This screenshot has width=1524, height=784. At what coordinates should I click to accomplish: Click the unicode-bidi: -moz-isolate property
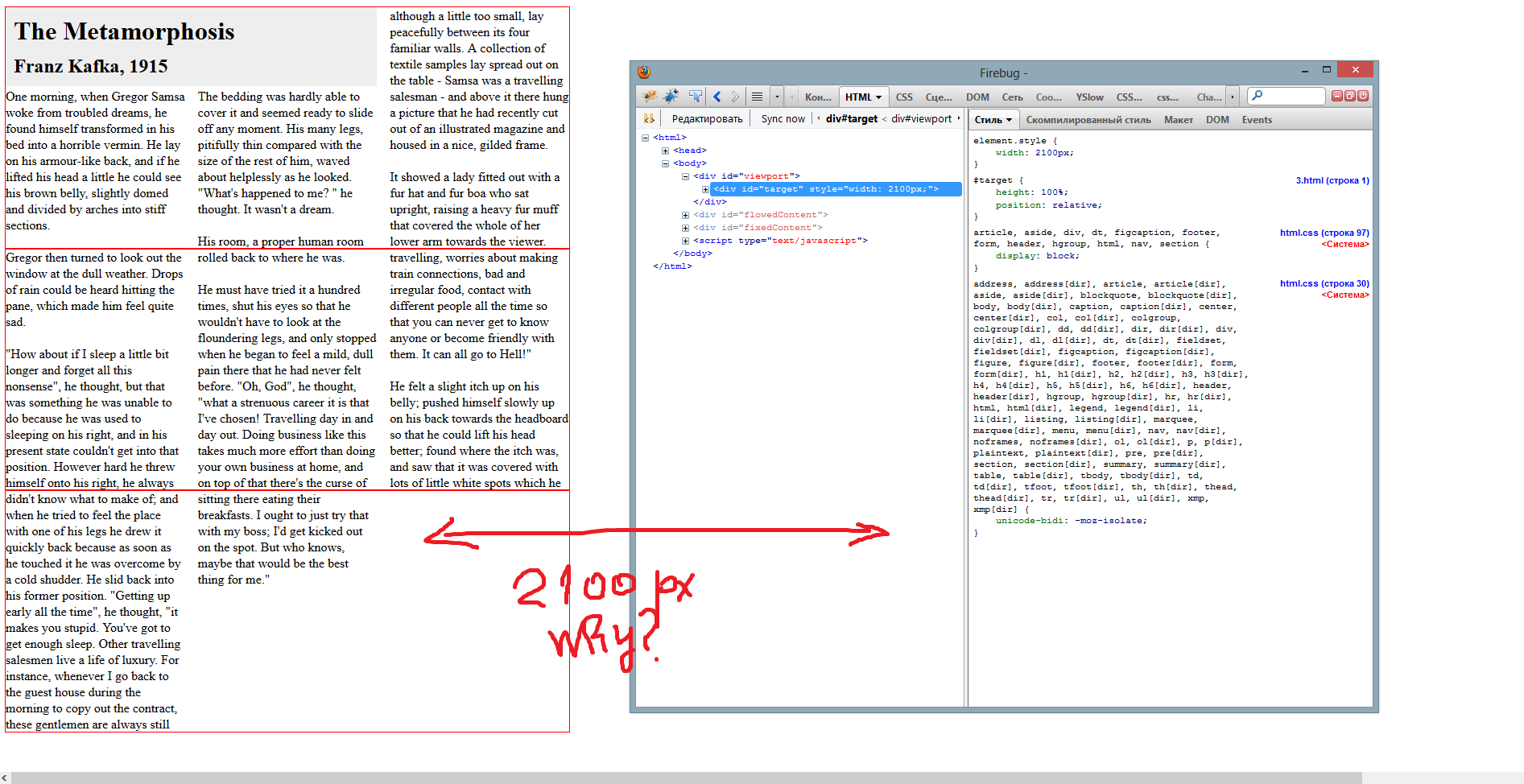1071,521
